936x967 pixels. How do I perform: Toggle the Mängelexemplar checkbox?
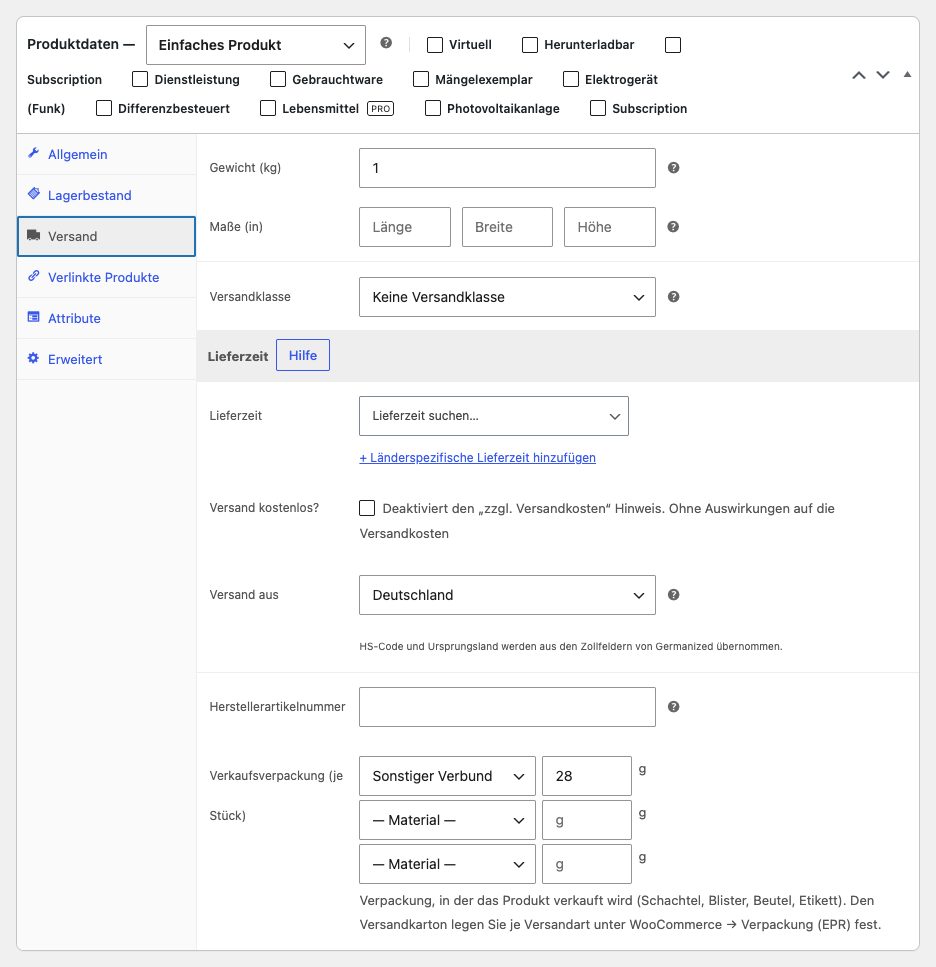(x=421, y=79)
